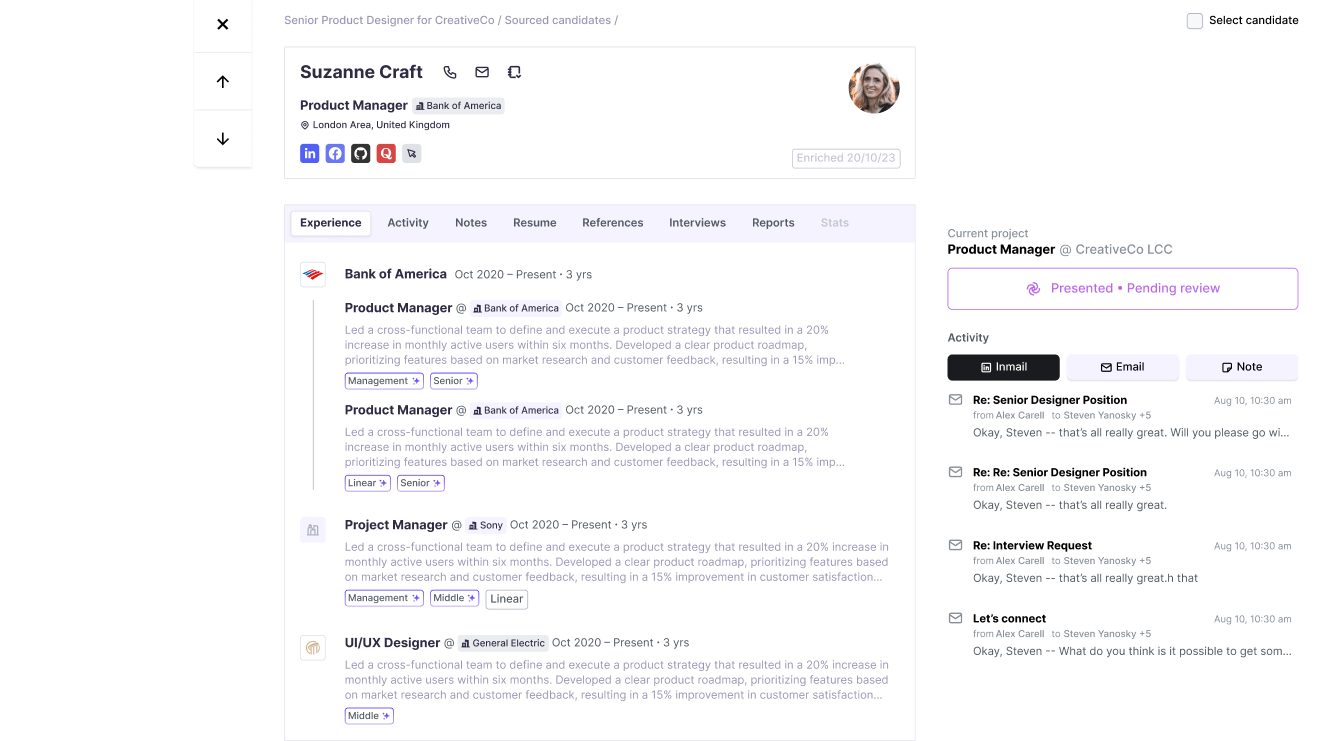Click the General Electric fingerprint logo

[x=313, y=648]
